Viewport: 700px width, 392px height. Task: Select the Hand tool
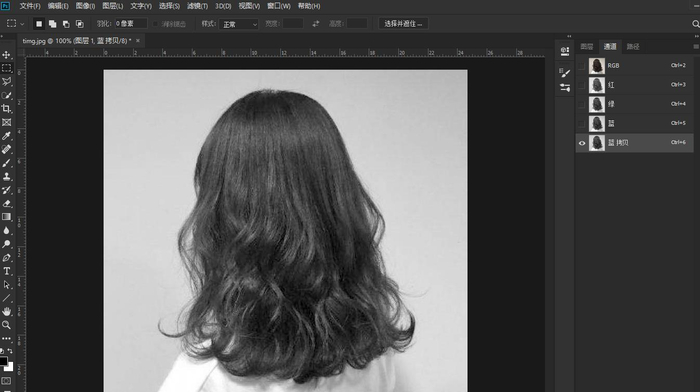coord(6,311)
